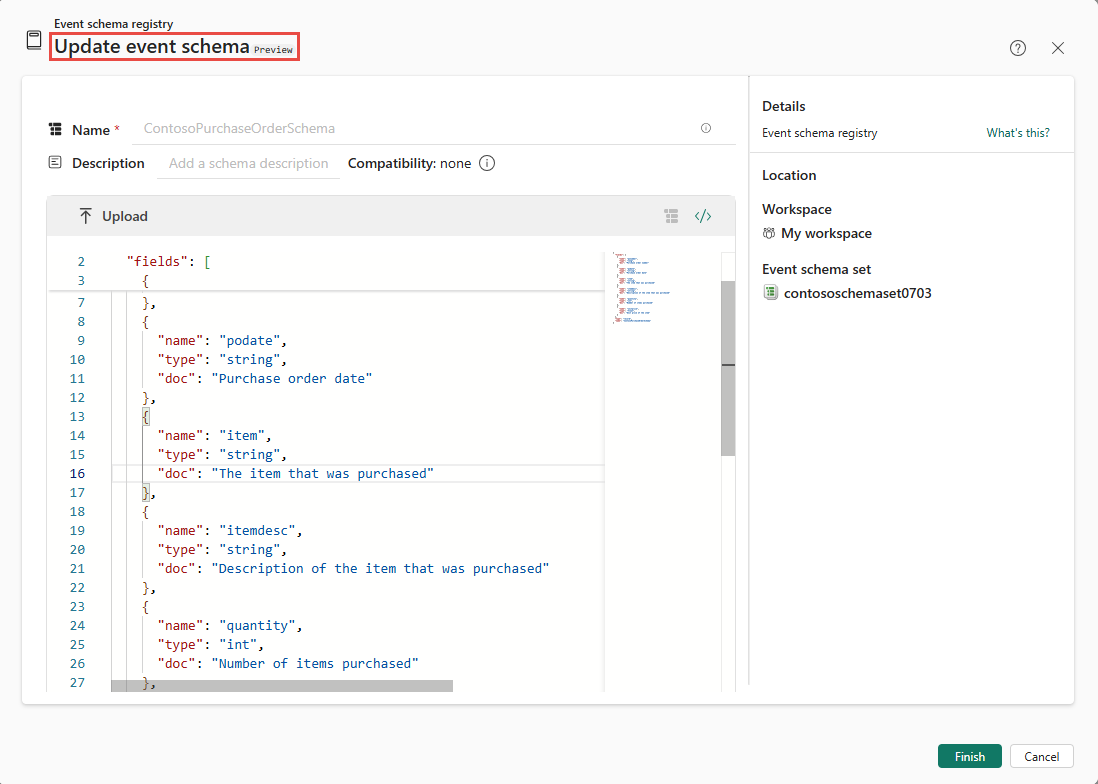Click the Name field info icon
Viewport: 1098px width, 784px height.
pos(706,128)
